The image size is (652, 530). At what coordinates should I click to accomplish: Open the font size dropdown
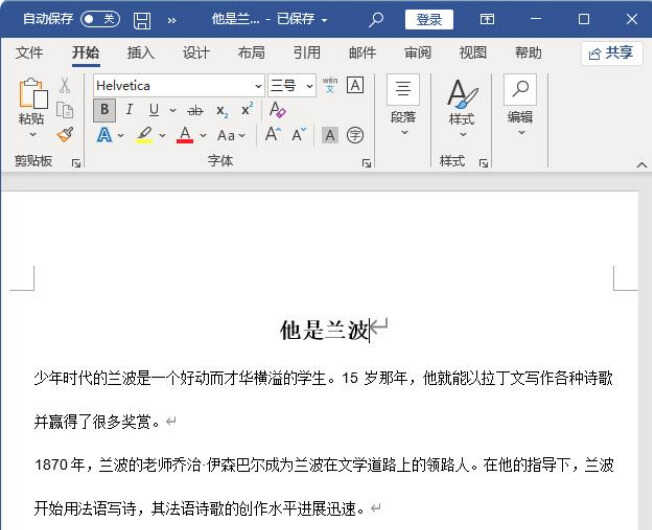coord(310,86)
